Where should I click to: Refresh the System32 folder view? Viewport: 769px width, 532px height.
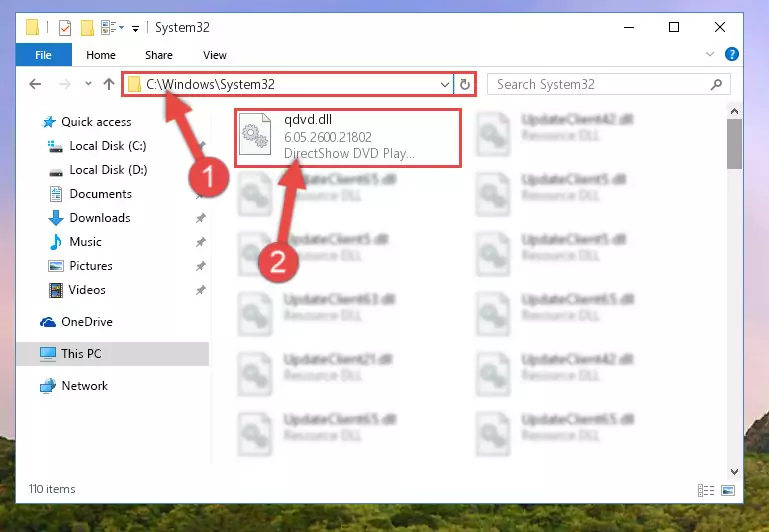(x=464, y=85)
